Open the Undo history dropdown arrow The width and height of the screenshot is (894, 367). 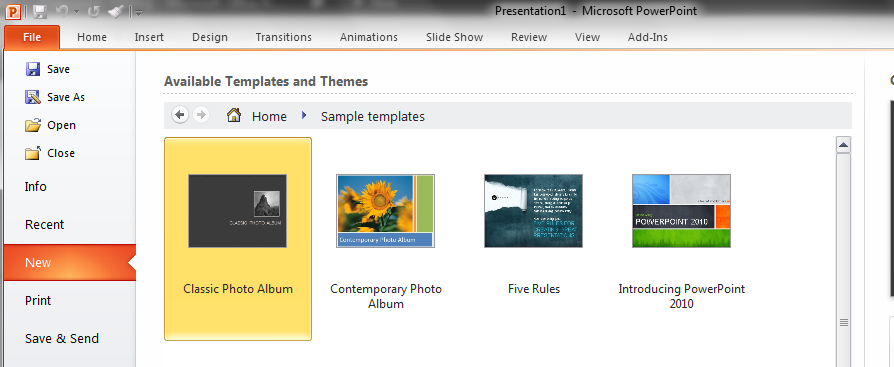[76, 12]
